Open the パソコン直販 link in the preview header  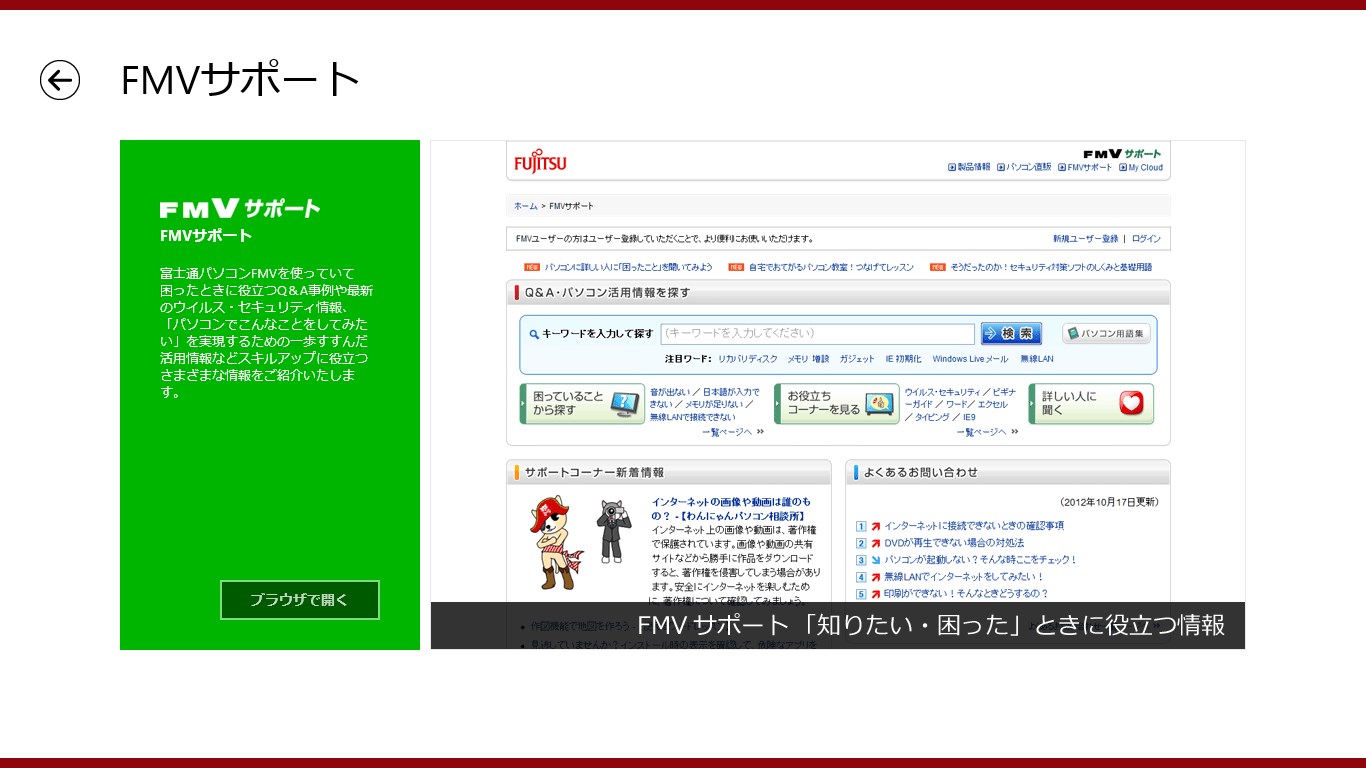pos(1024,167)
